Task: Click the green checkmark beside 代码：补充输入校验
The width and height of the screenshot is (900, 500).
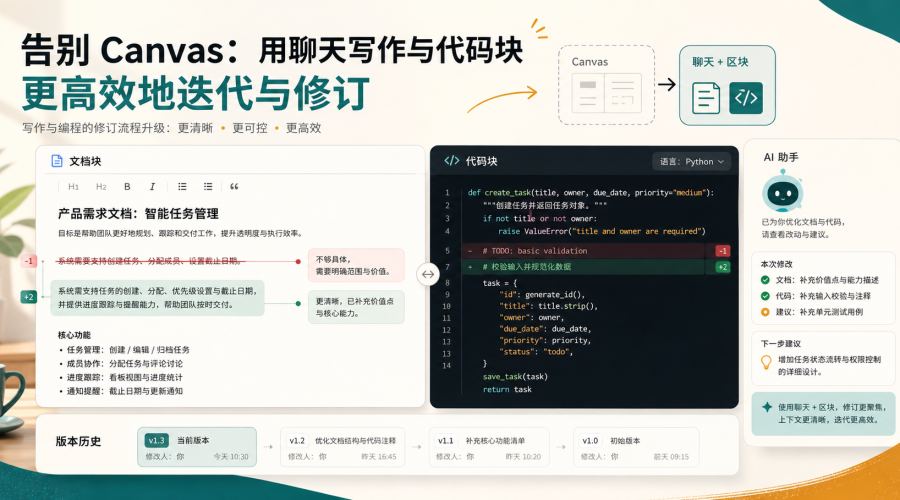Action: tap(765, 296)
